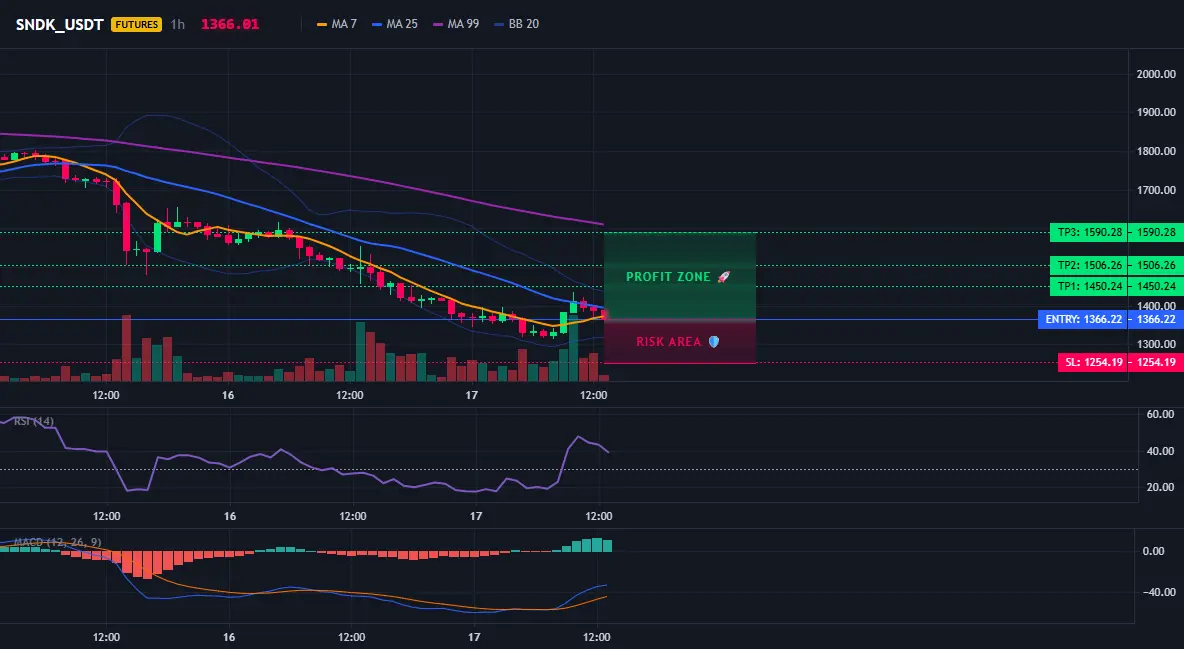Click date 17 on the price chart time axis

coord(472,395)
